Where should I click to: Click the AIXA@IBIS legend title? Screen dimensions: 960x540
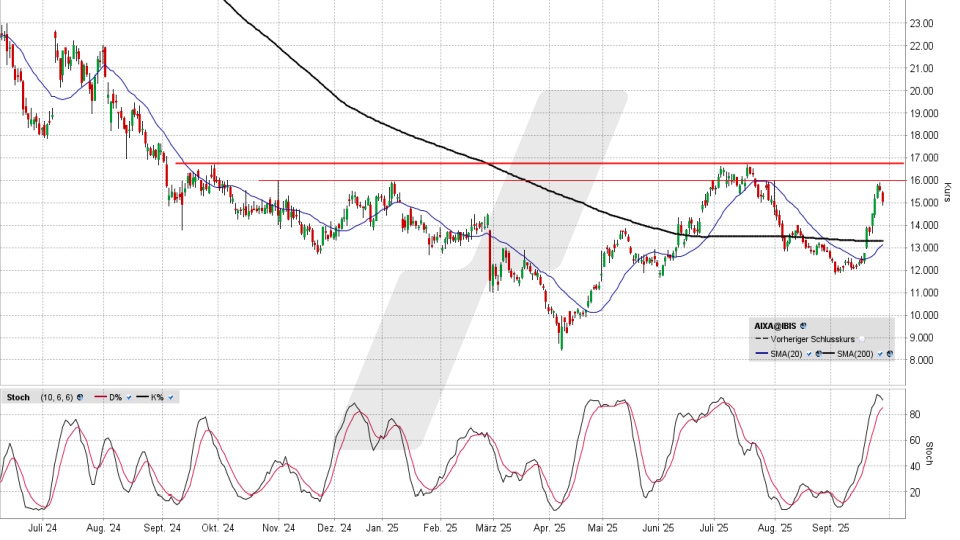tap(775, 326)
